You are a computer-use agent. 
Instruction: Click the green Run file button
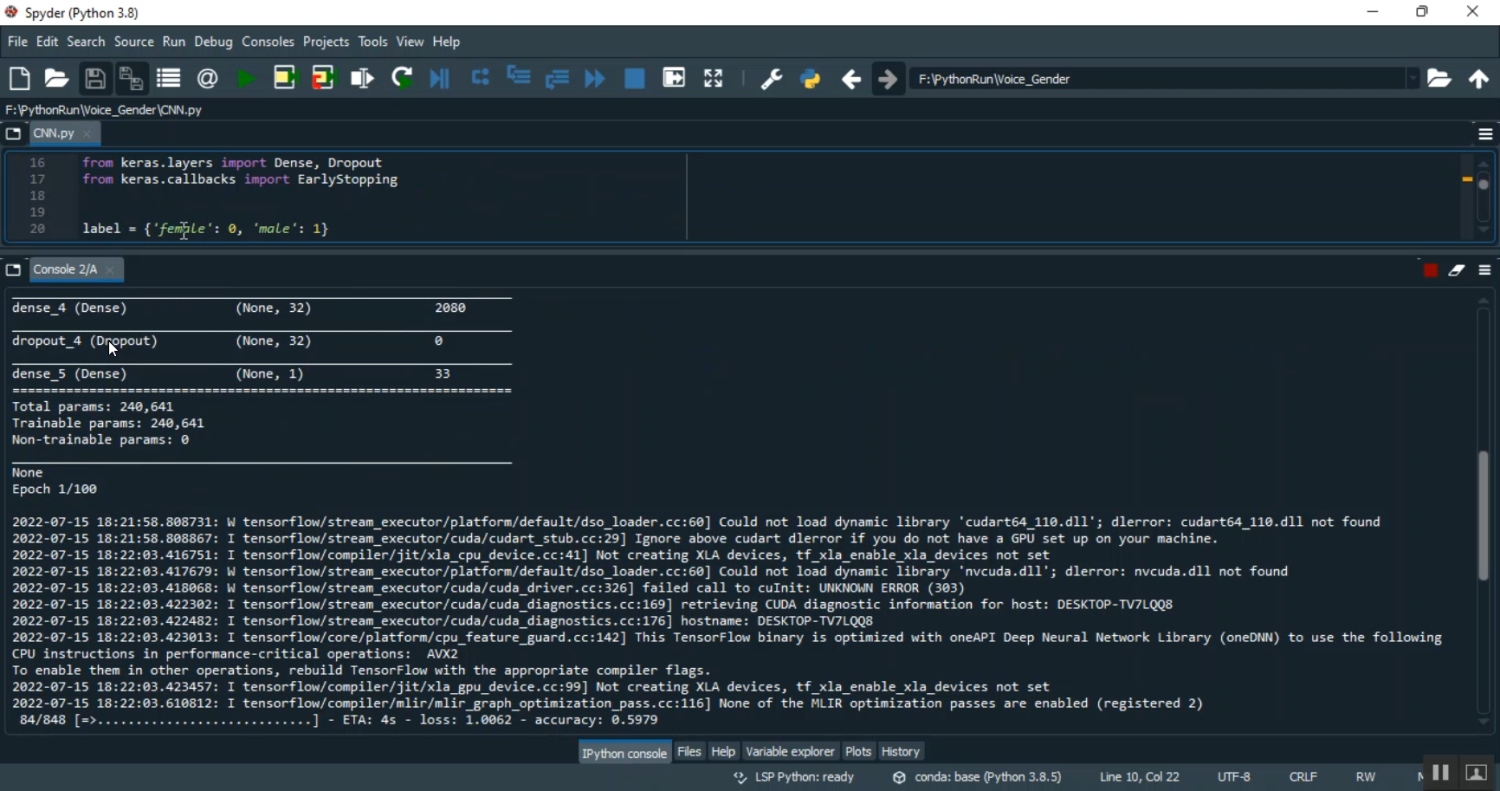coord(246,79)
